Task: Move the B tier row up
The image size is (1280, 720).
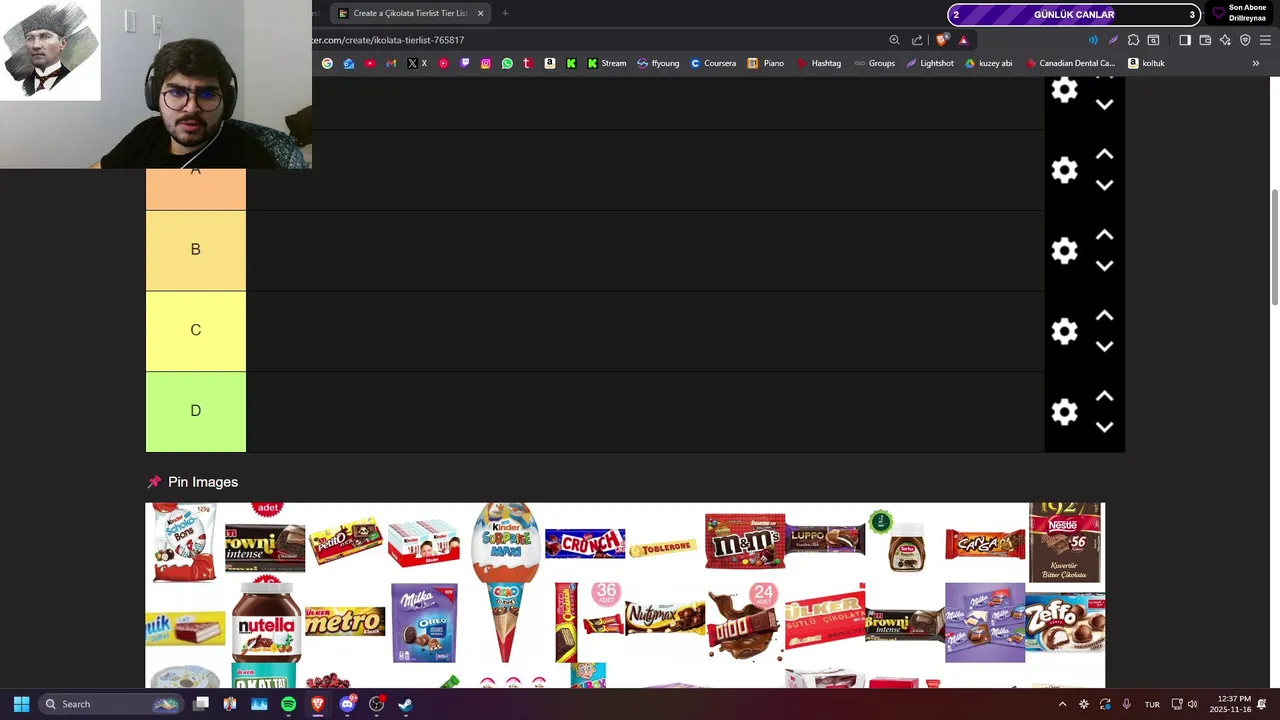Action: tap(1104, 235)
